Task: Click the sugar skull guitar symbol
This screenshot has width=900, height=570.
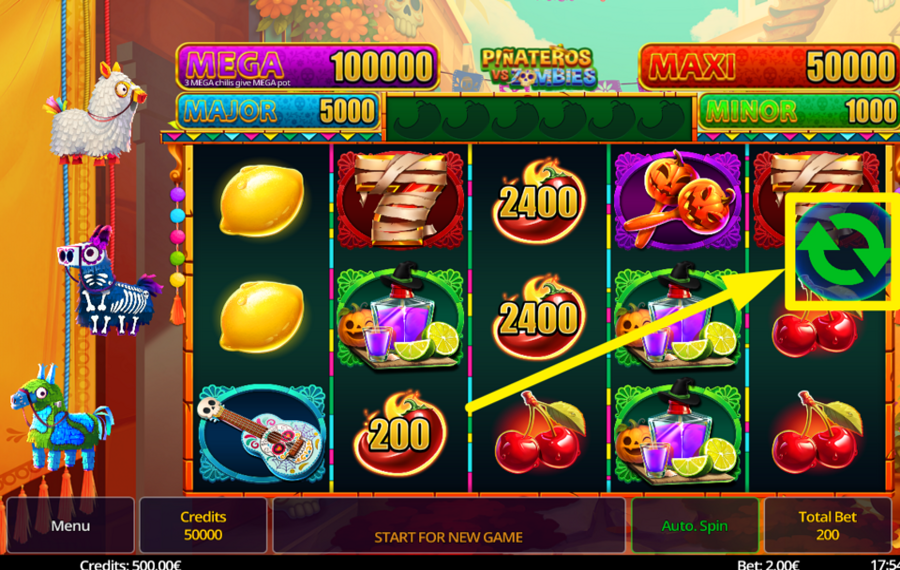Action: pos(262,433)
